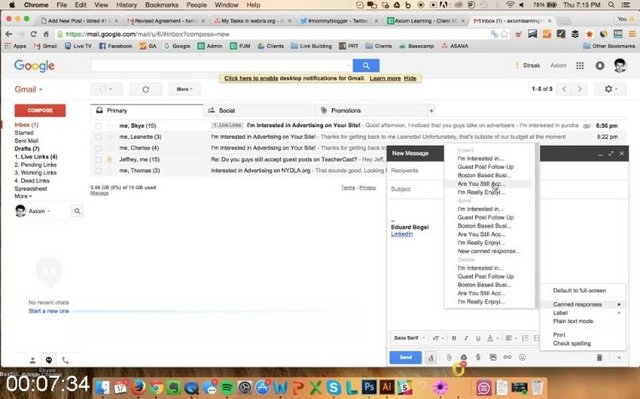Image resolution: width=640 pixels, height=399 pixels.
Task: Open the More actions dropdown
Action: [x=184, y=89]
